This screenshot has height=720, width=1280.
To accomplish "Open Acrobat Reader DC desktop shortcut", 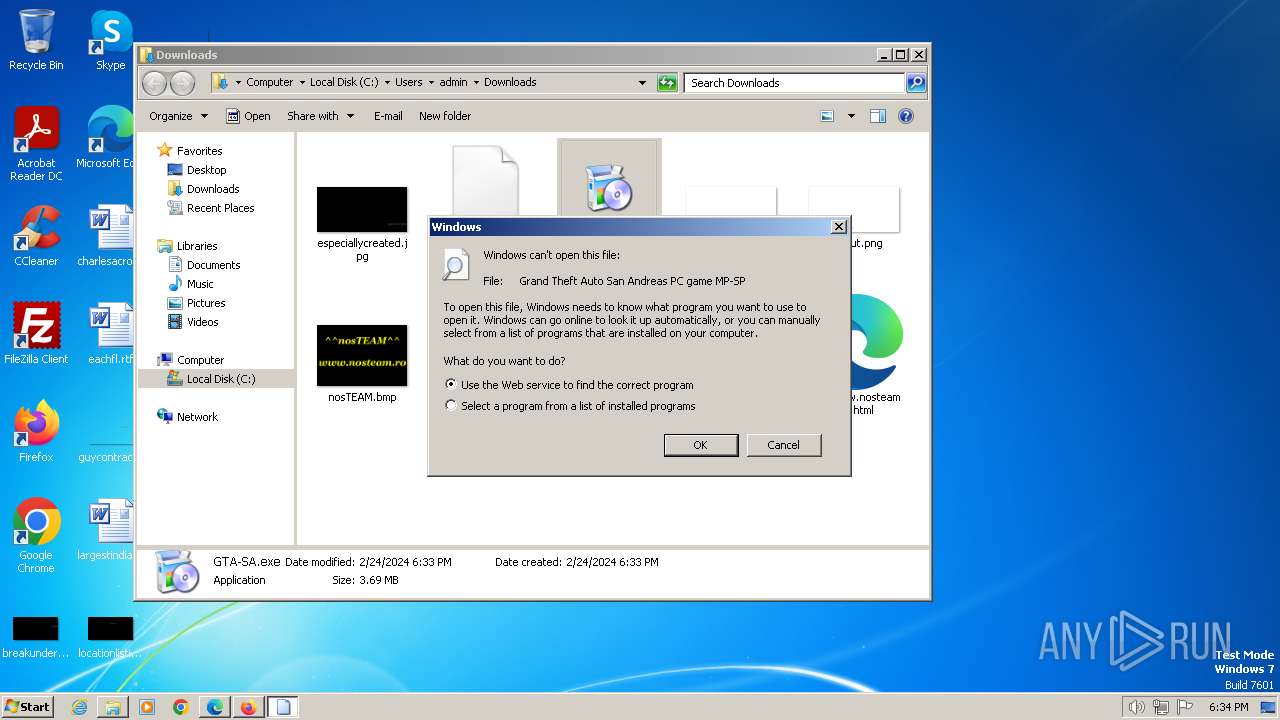I will point(36,145).
